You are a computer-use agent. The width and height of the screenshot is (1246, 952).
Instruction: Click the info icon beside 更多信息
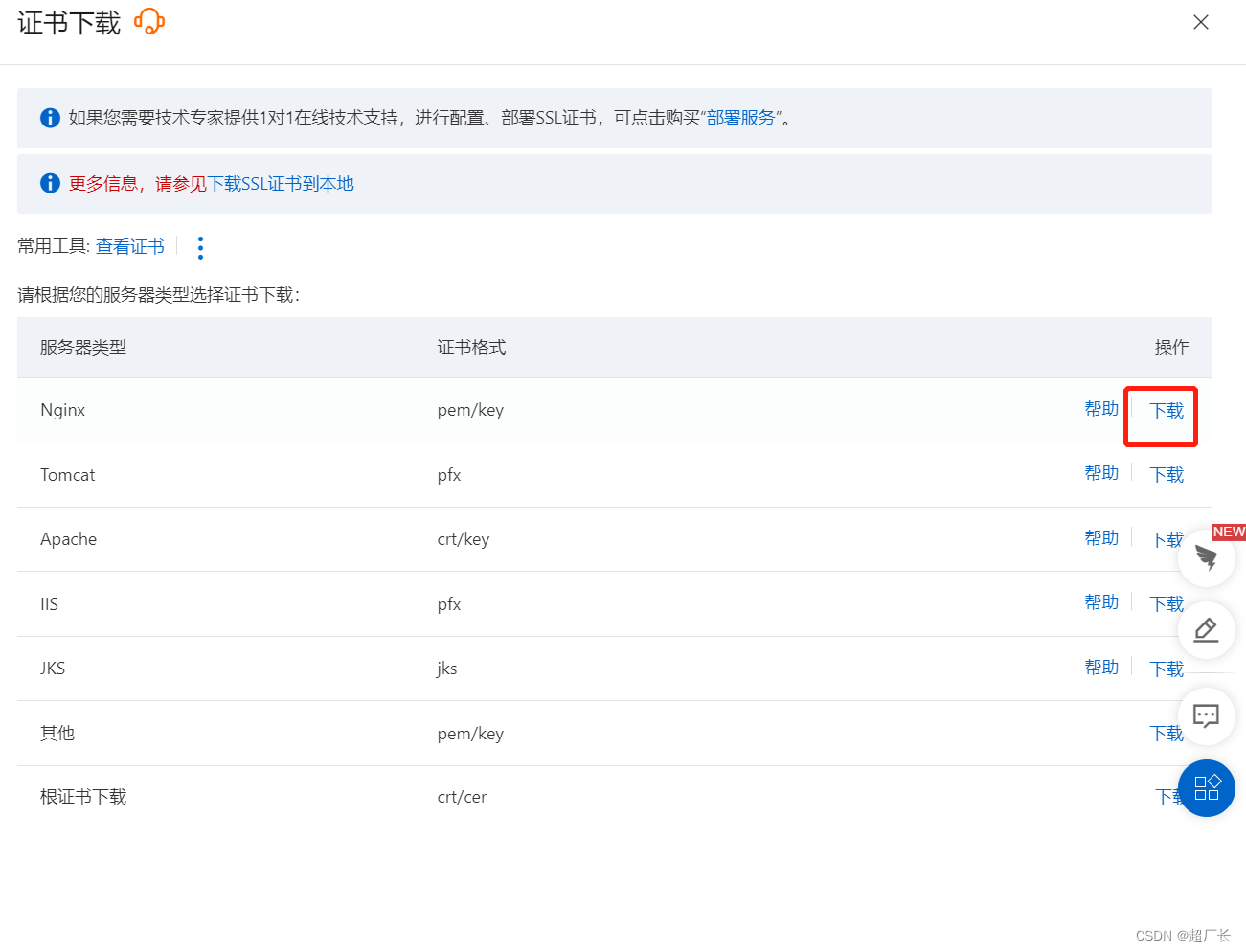50,183
